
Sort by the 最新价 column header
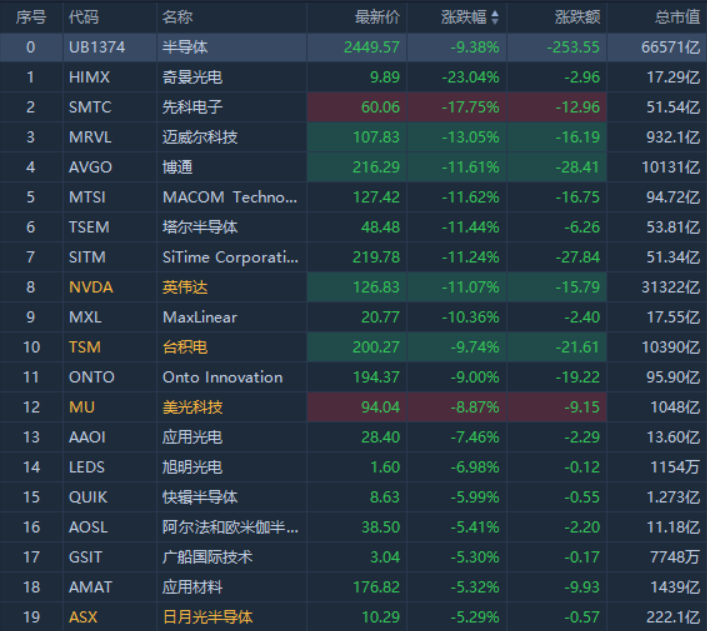[377, 17]
